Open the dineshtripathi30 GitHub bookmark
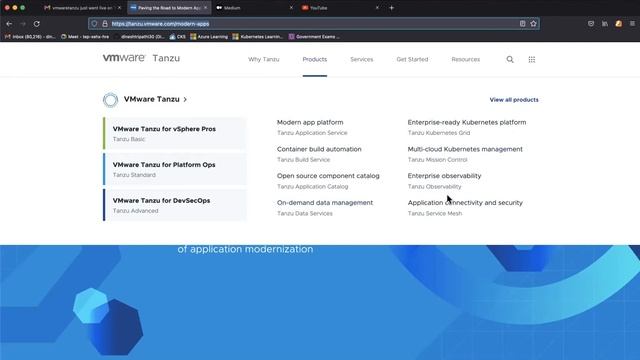 click(139, 37)
